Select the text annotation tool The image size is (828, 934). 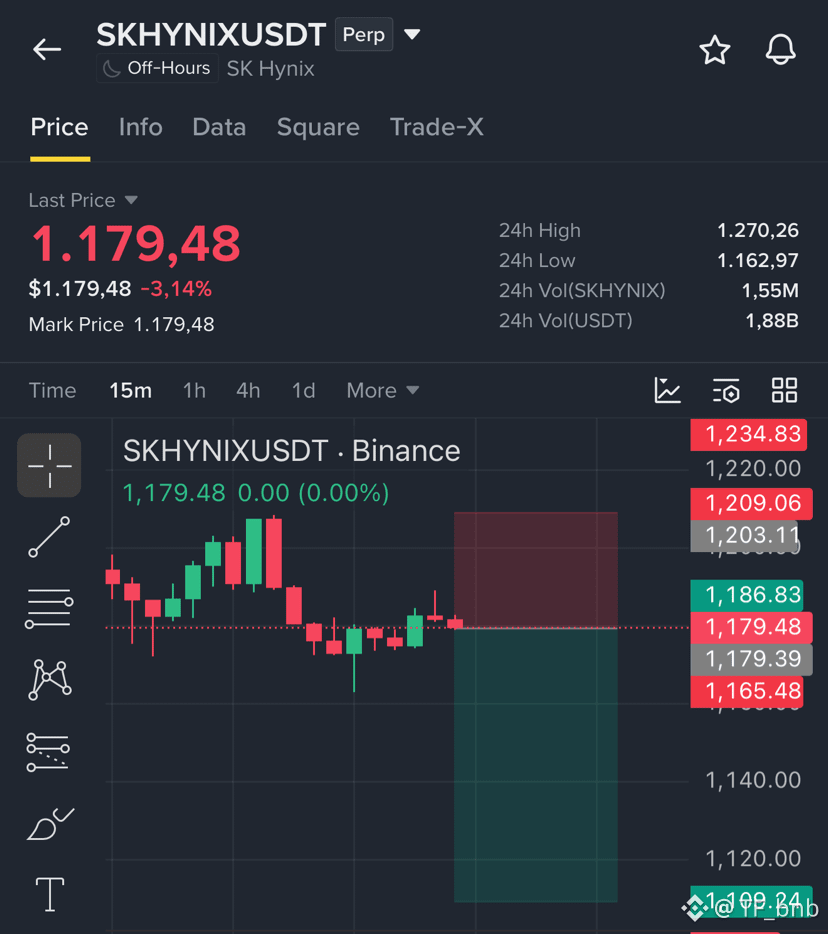pyautogui.click(x=50, y=894)
